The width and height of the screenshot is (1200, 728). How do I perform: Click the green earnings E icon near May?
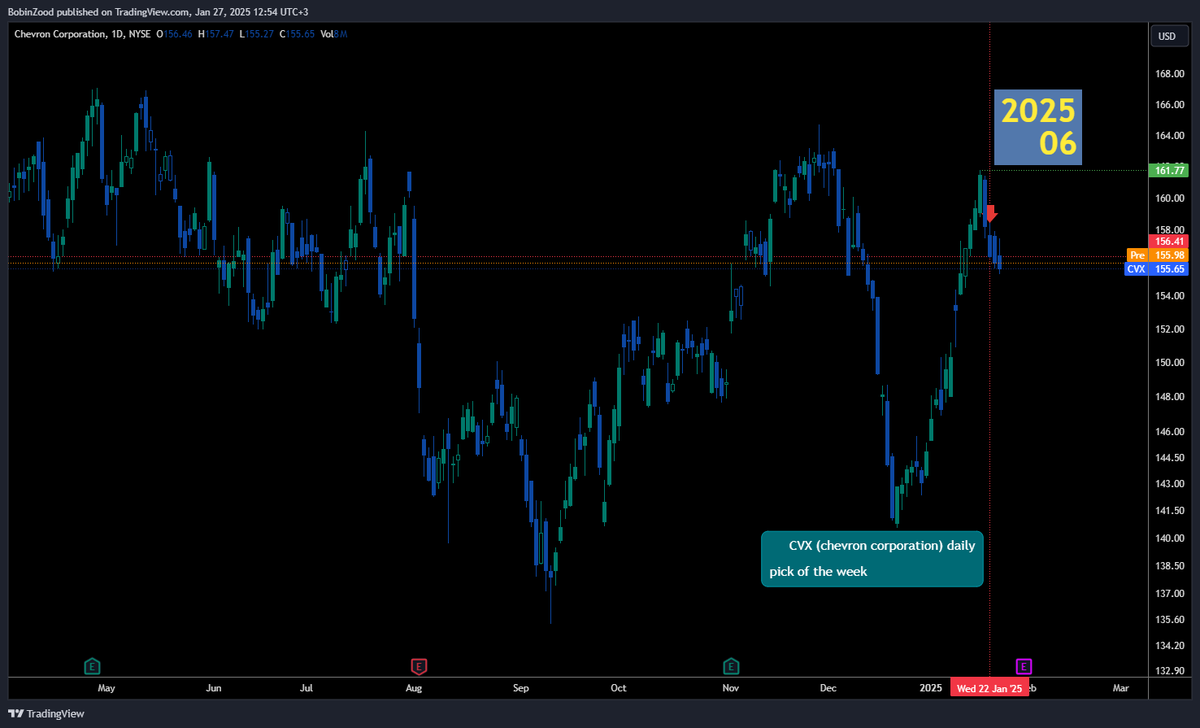[92, 666]
